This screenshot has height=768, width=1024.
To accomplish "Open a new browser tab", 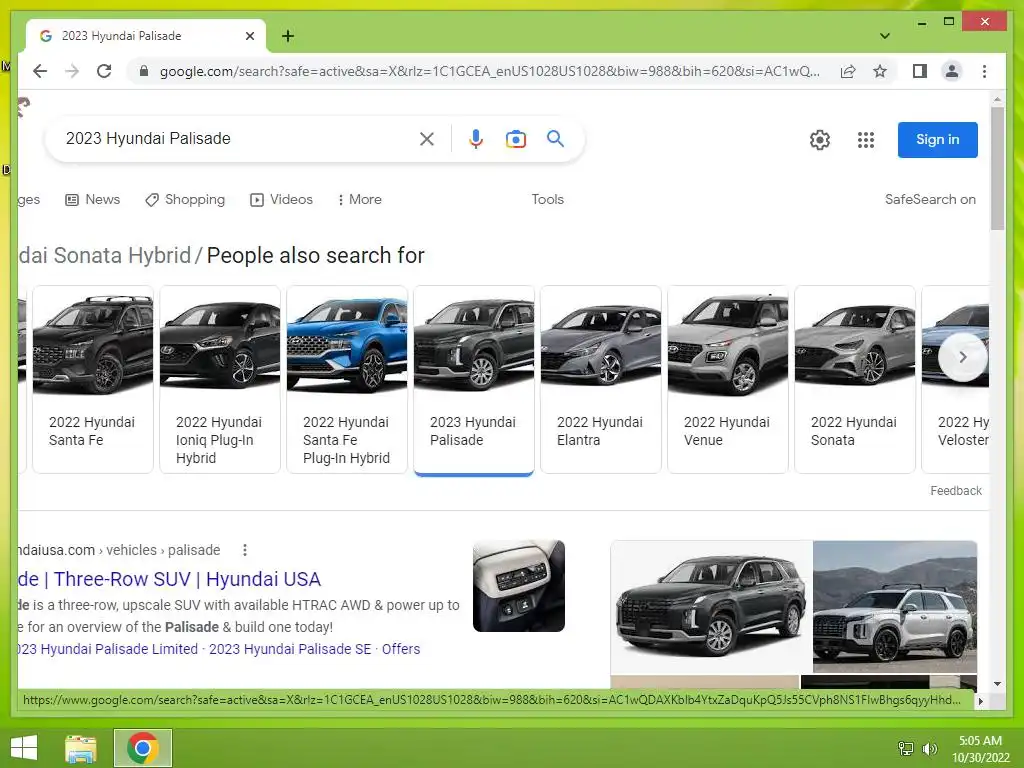I will tap(288, 36).
